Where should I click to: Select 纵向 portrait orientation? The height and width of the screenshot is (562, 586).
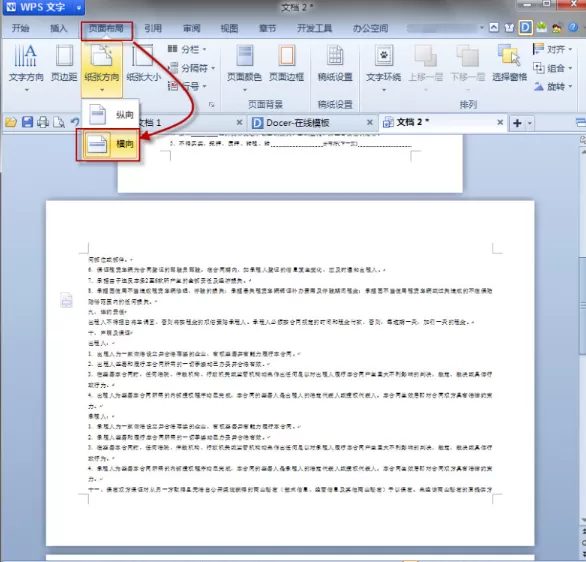click(x=111, y=114)
